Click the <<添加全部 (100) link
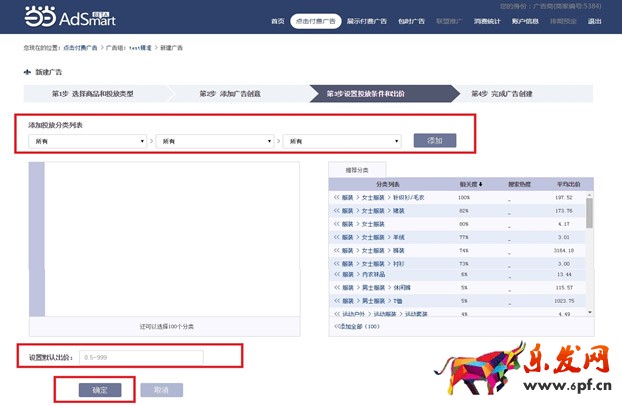 pos(356,326)
